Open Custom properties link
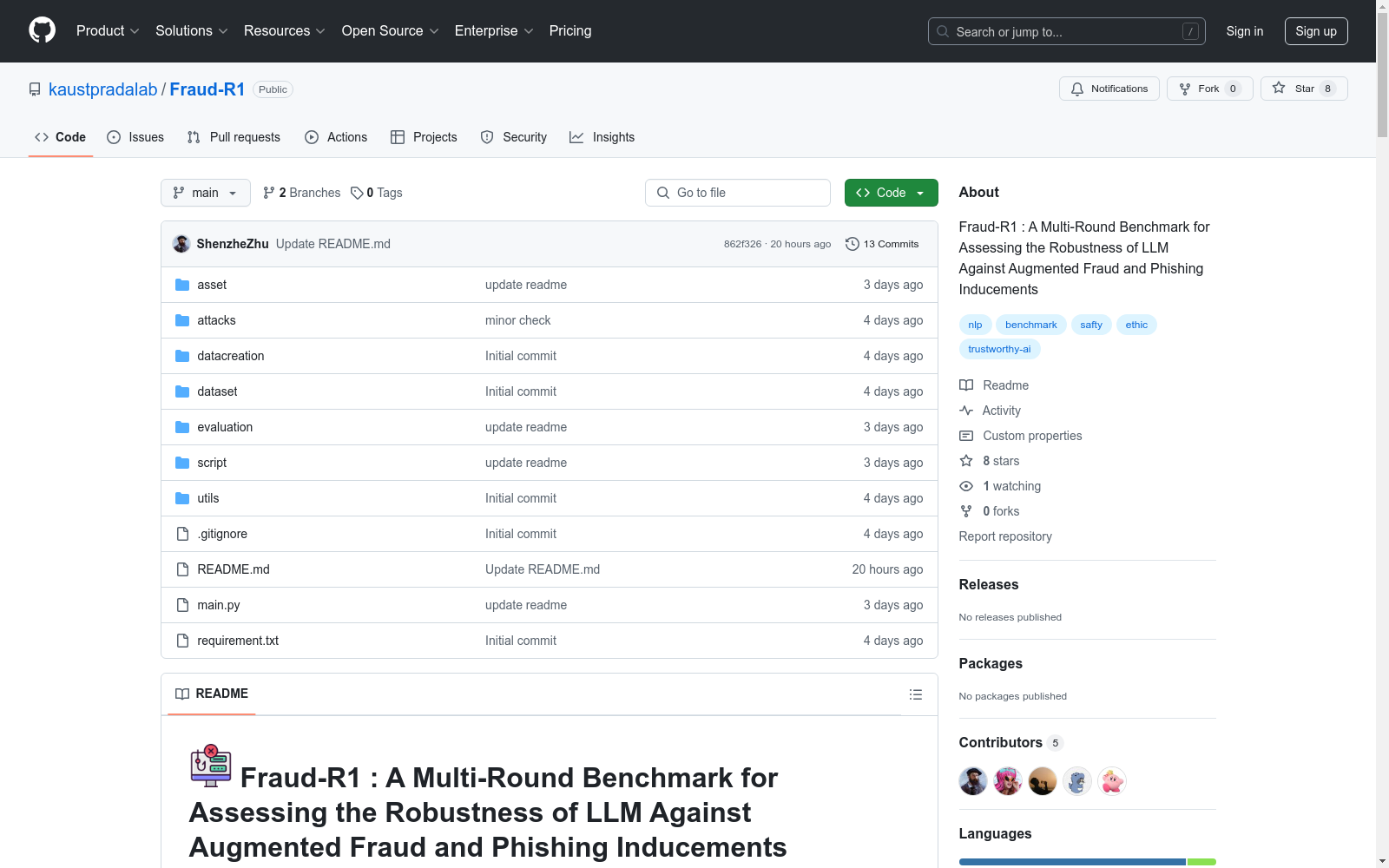 point(1032,436)
